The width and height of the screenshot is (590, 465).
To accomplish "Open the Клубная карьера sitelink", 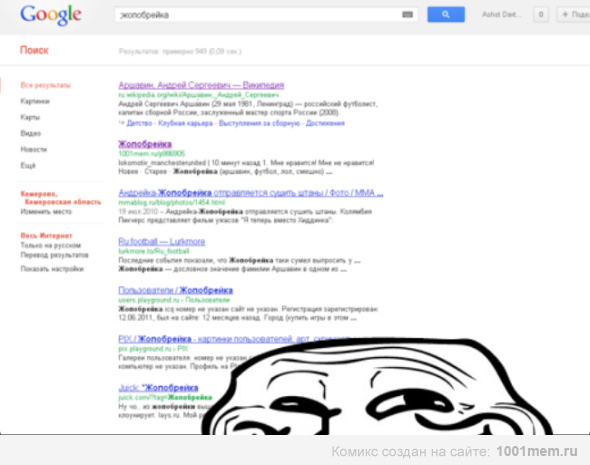I will coord(186,123).
